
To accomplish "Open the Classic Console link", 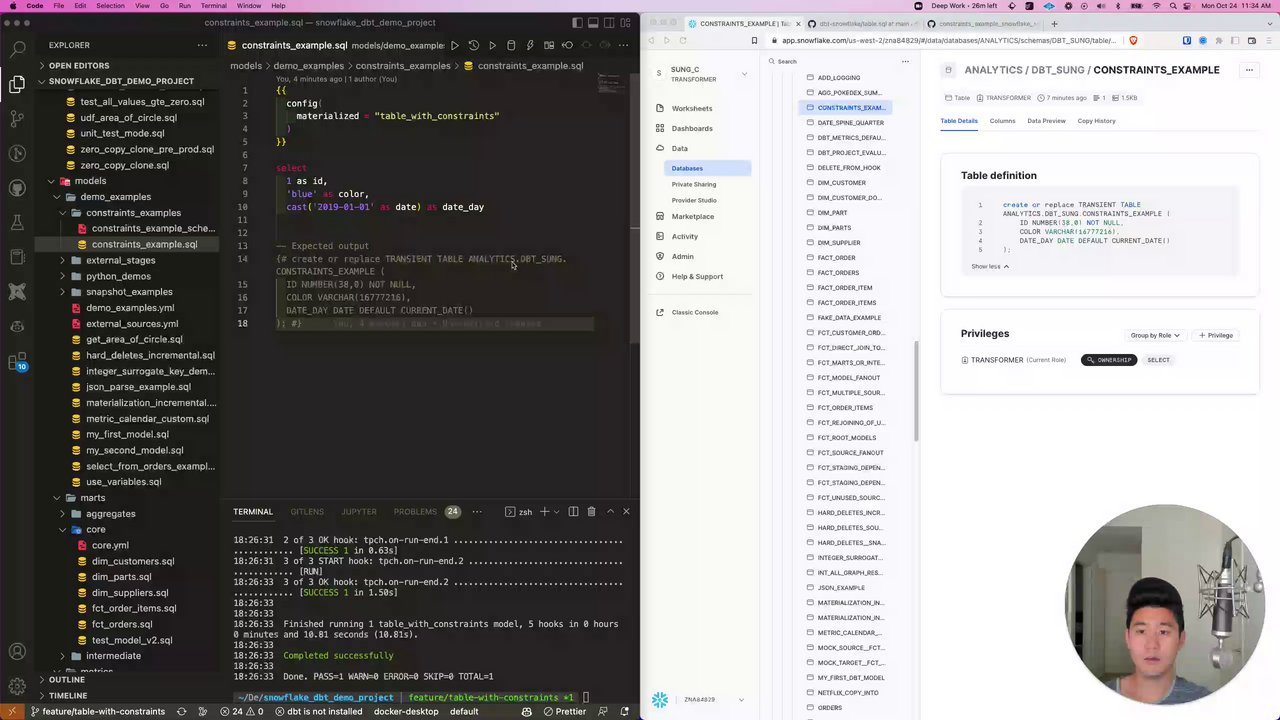I will point(695,312).
